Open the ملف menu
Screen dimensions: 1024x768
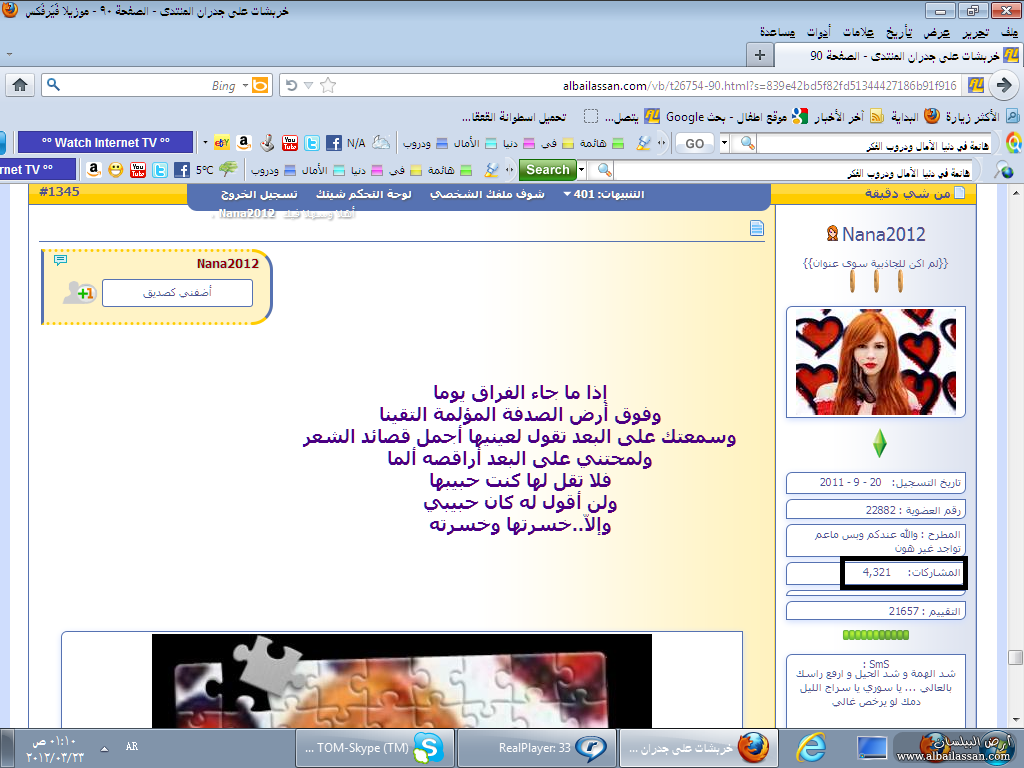[1010, 32]
